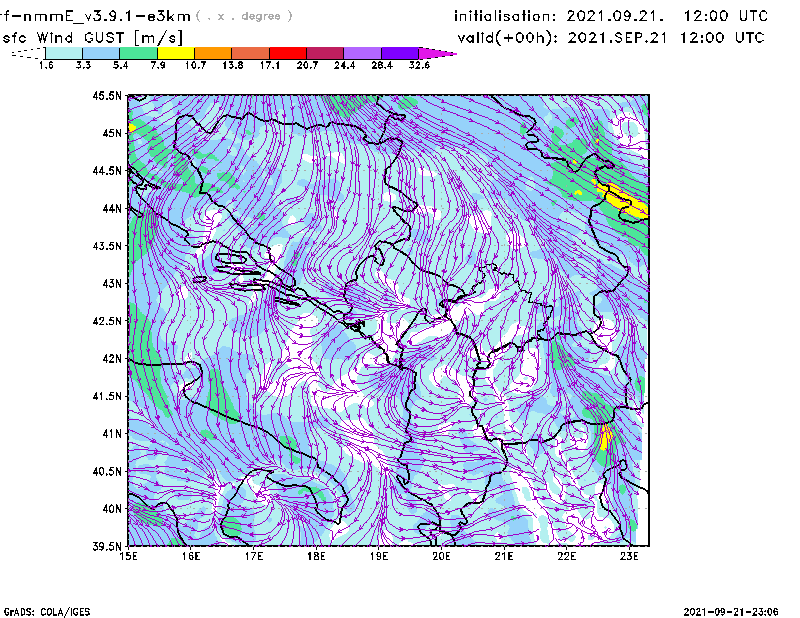Click the "43N" latitude label
The image size is (800, 618).
click(112, 283)
